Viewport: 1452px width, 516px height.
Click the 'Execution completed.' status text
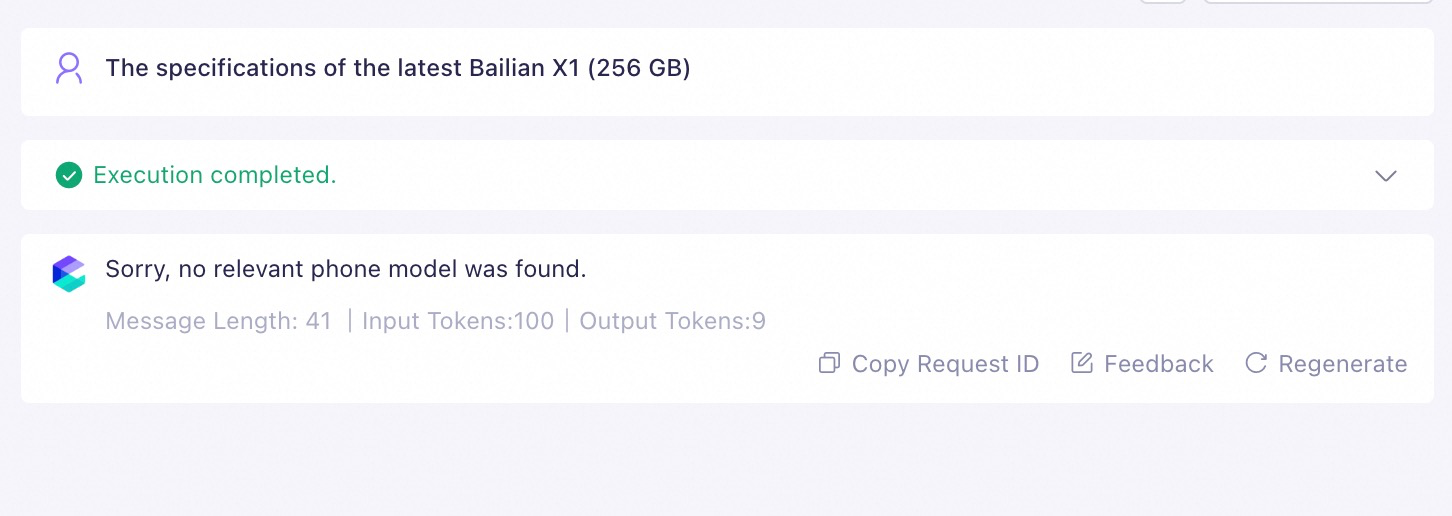click(x=215, y=175)
